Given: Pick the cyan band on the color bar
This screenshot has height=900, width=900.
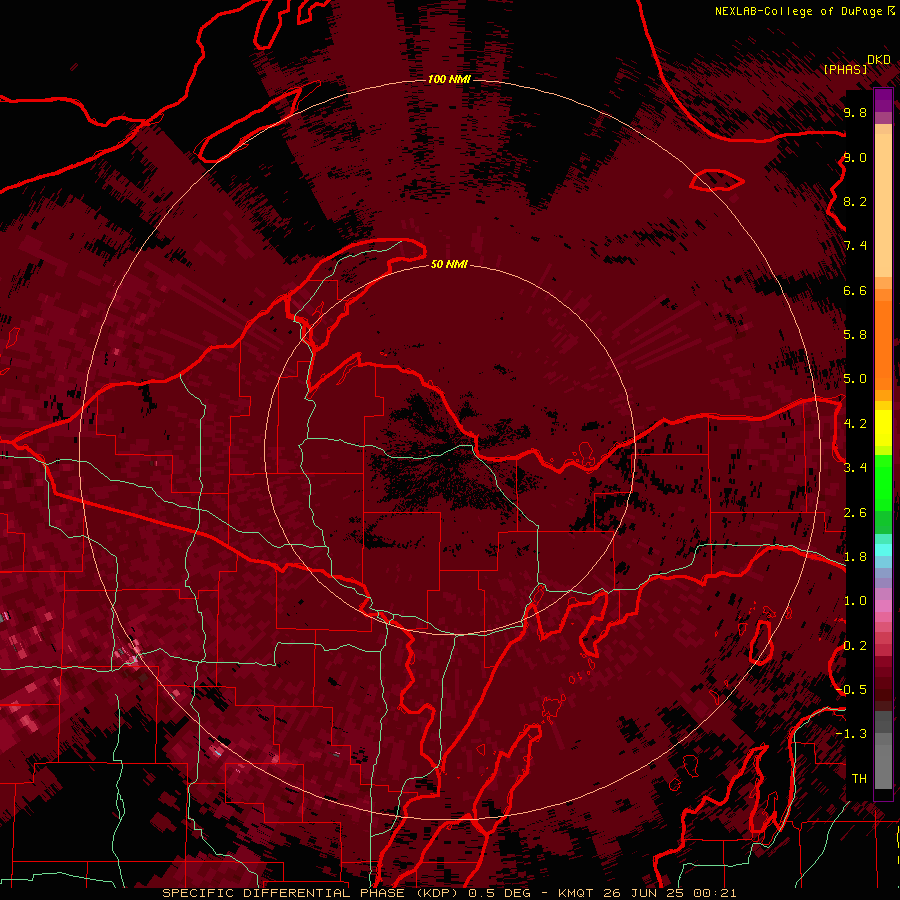Looking at the screenshot, I should click(x=883, y=549).
